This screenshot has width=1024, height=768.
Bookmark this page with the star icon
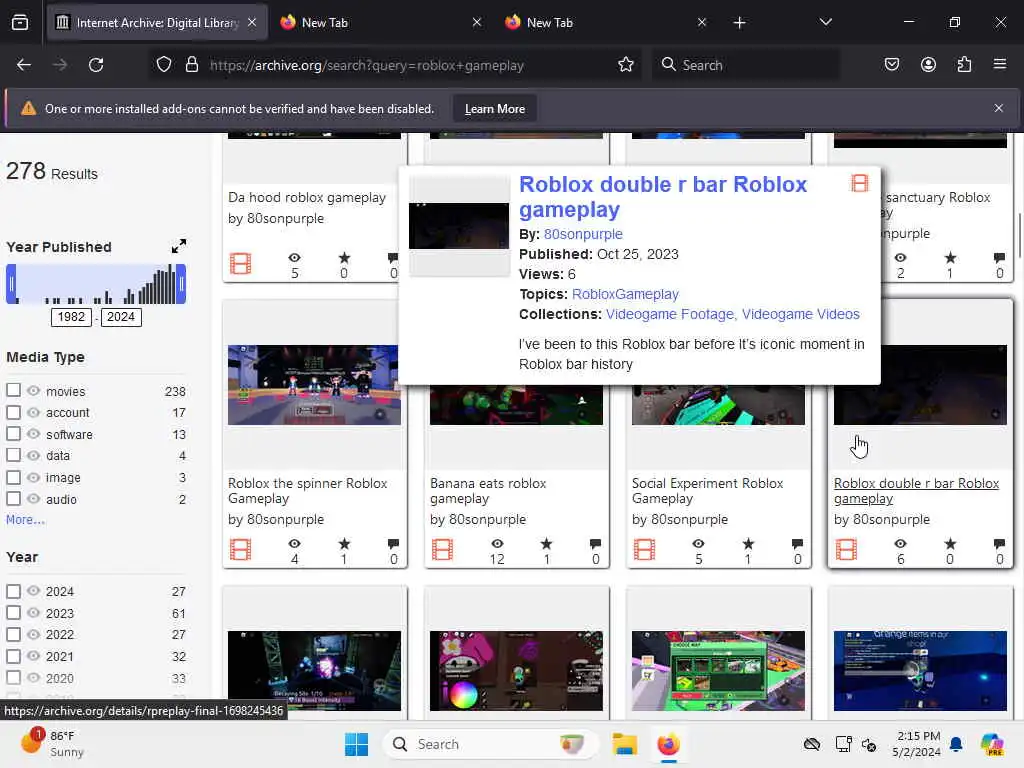pyautogui.click(x=626, y=65)
